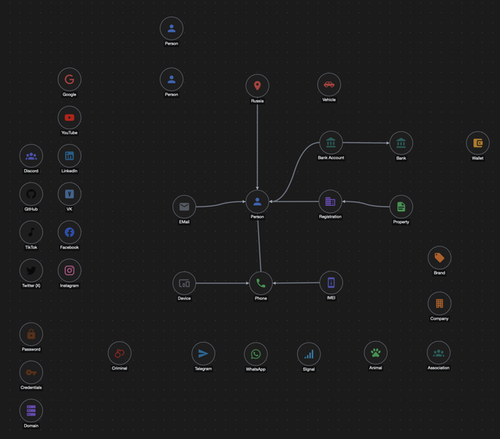Select the EMail envelope node

(184, 207)
